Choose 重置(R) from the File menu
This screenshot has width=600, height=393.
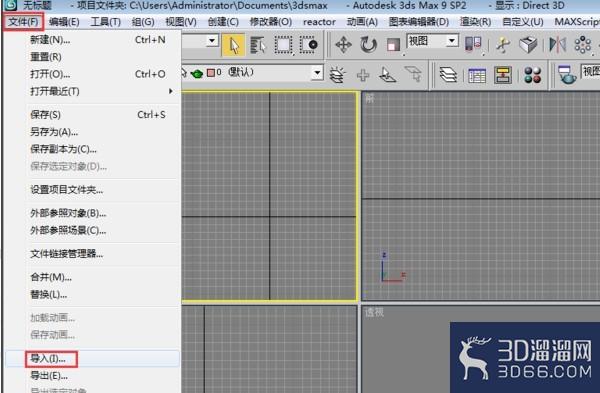point(92,57)
